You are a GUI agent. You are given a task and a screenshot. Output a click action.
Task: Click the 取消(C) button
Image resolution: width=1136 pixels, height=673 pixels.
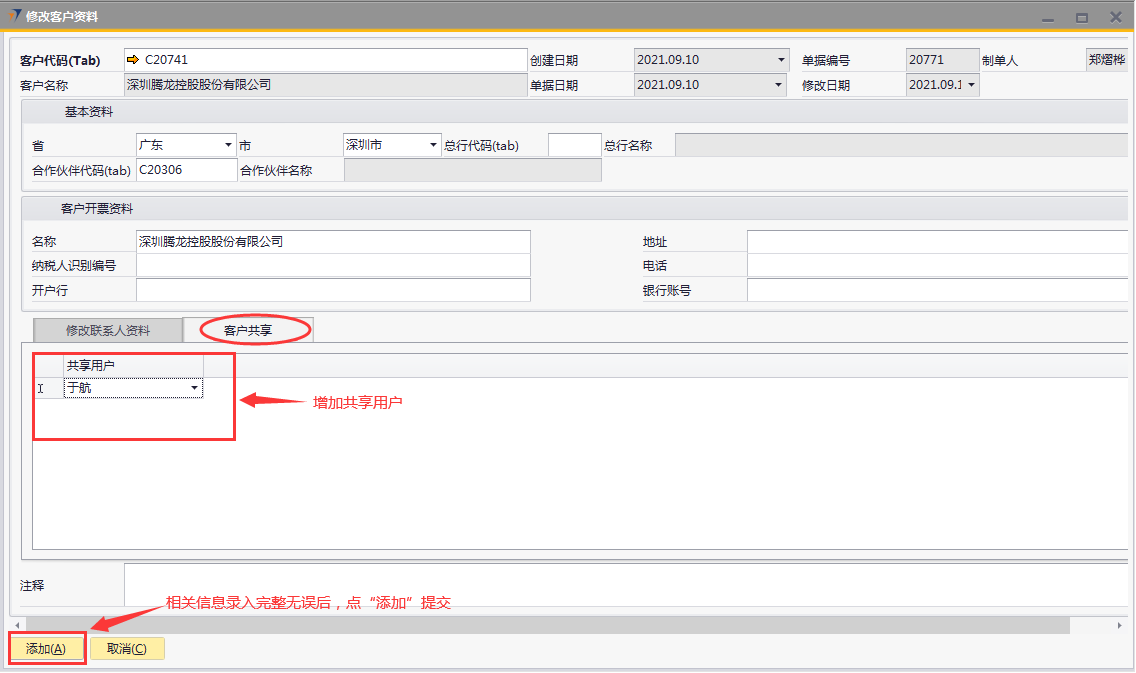click(127, 649)
